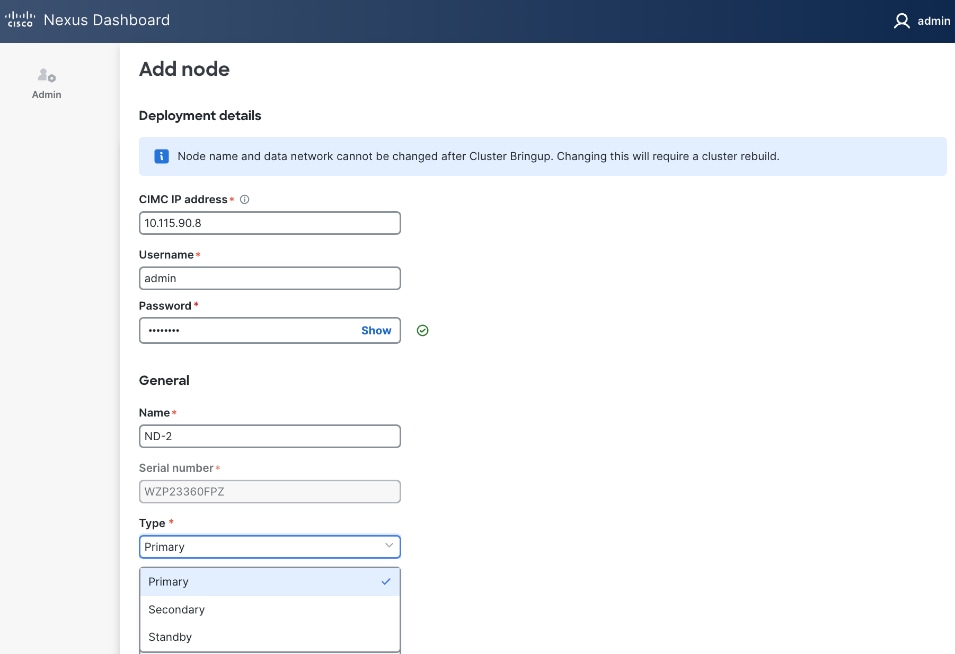Screen dimensions: 955x654
Task: Click the tooltip icon beside CIMC IP address
Action: point(243,199)
